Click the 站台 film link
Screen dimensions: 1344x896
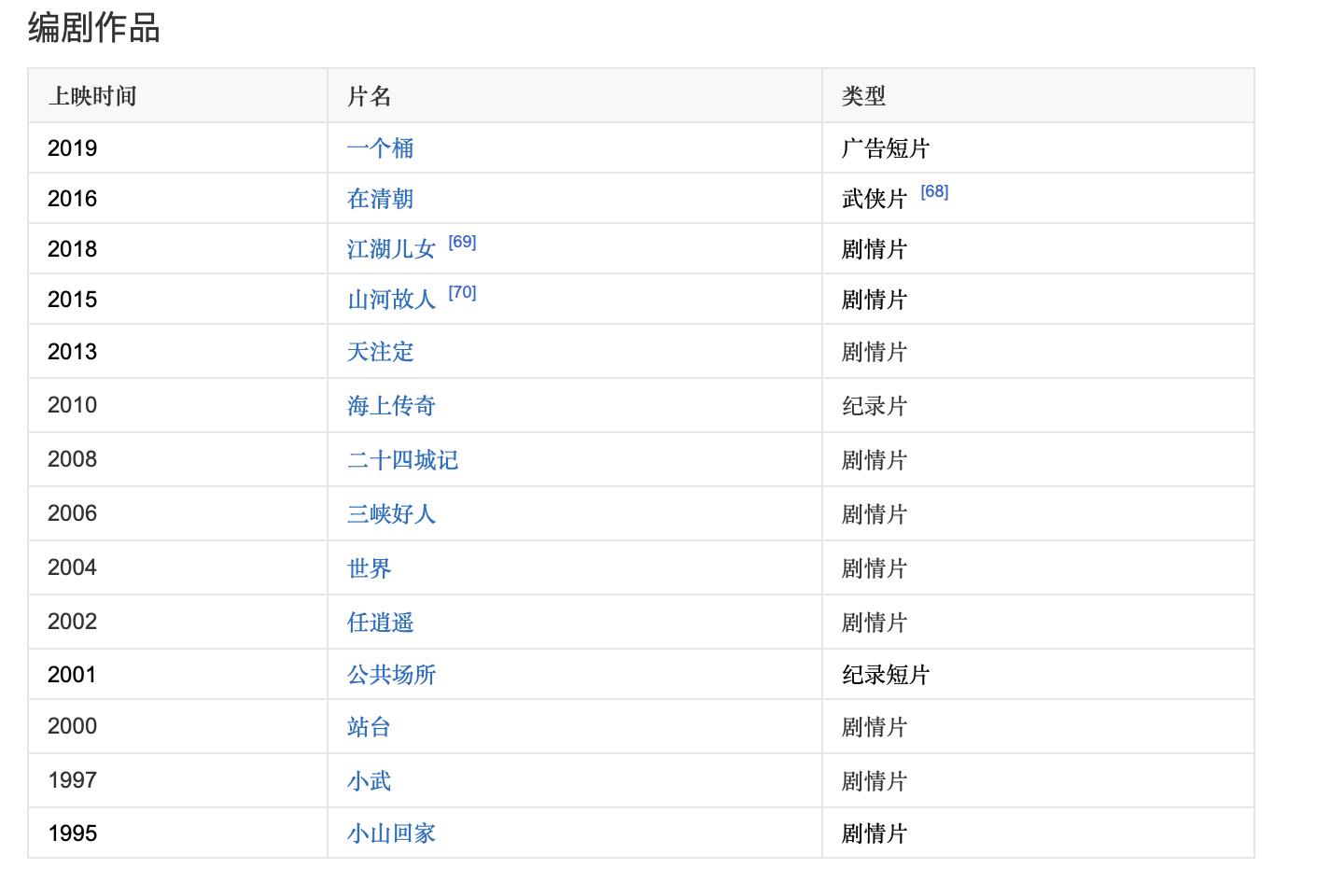(369, 727)
